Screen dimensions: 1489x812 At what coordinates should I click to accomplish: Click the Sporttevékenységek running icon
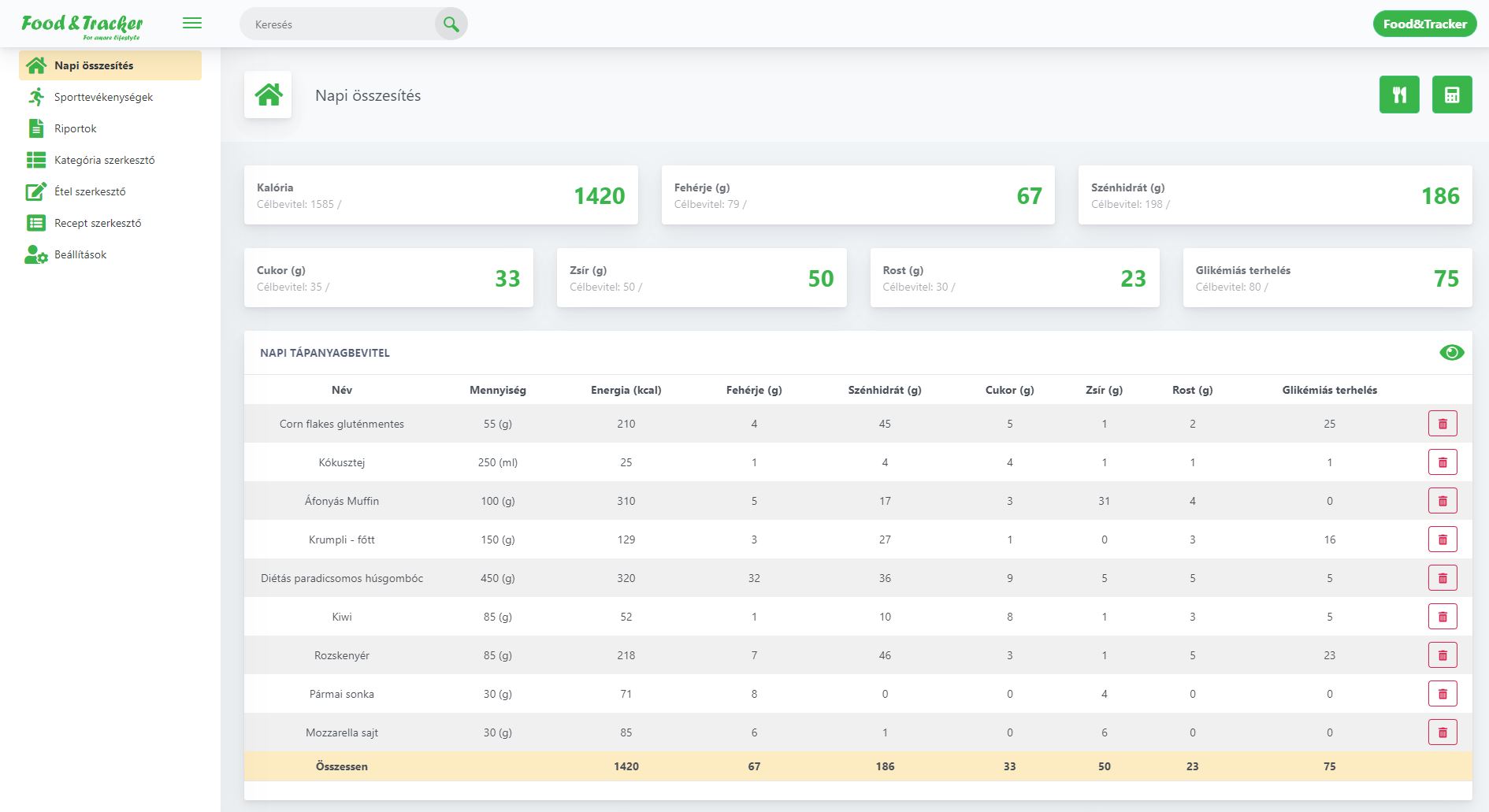point(36,97)
